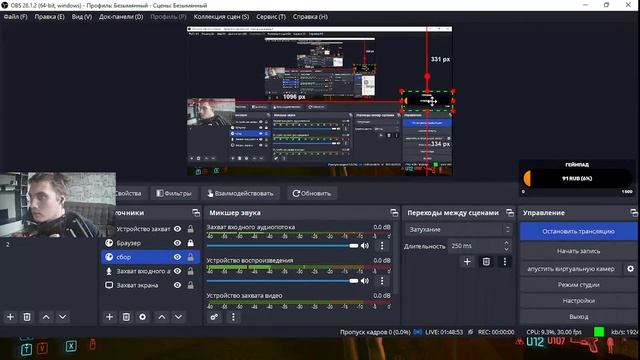The height and width of the screenshot is (360, 640).
Task: Open the Сервис menu
Action: tap(271, 17)
